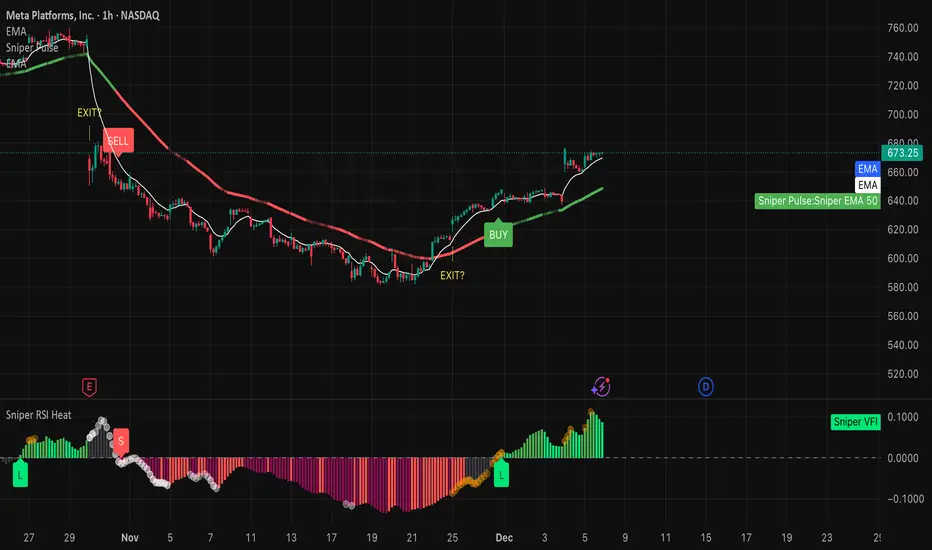
Task: Click the 21 date on the time axis
Action: tap(412, 538)
